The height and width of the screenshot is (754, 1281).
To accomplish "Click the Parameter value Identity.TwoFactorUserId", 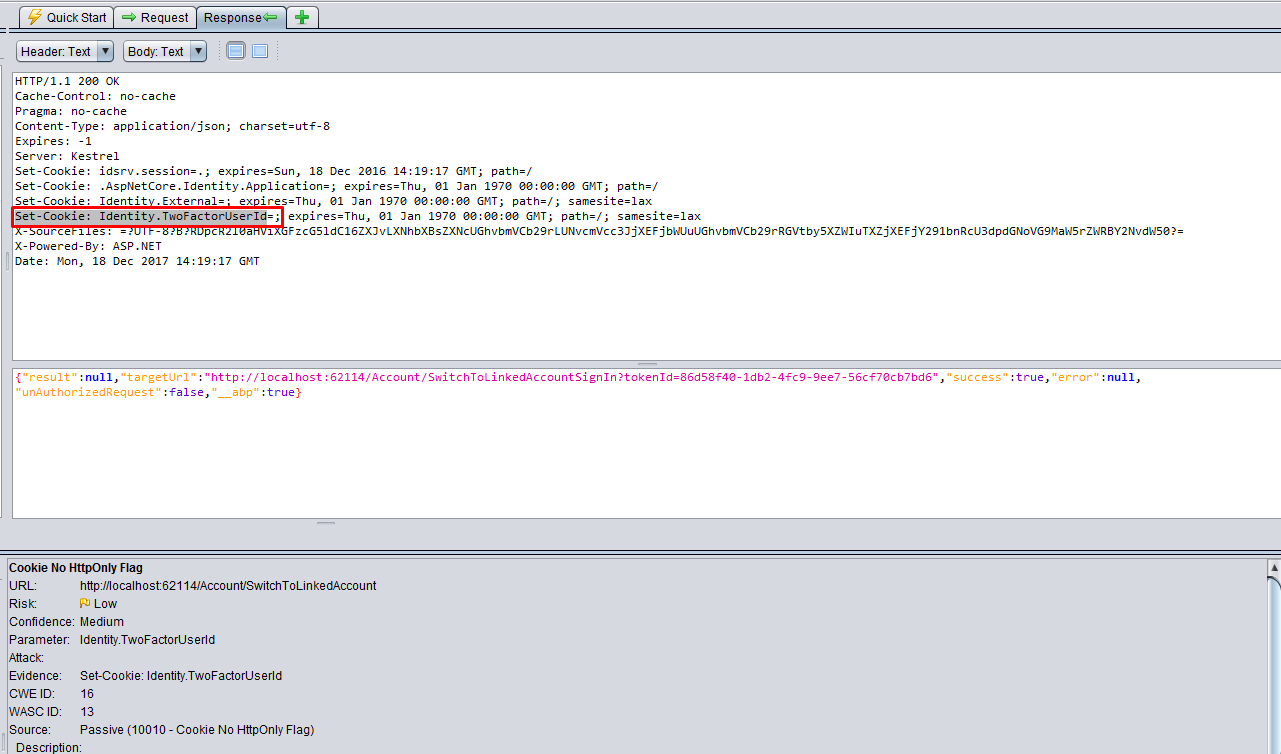I will point(148,640).
